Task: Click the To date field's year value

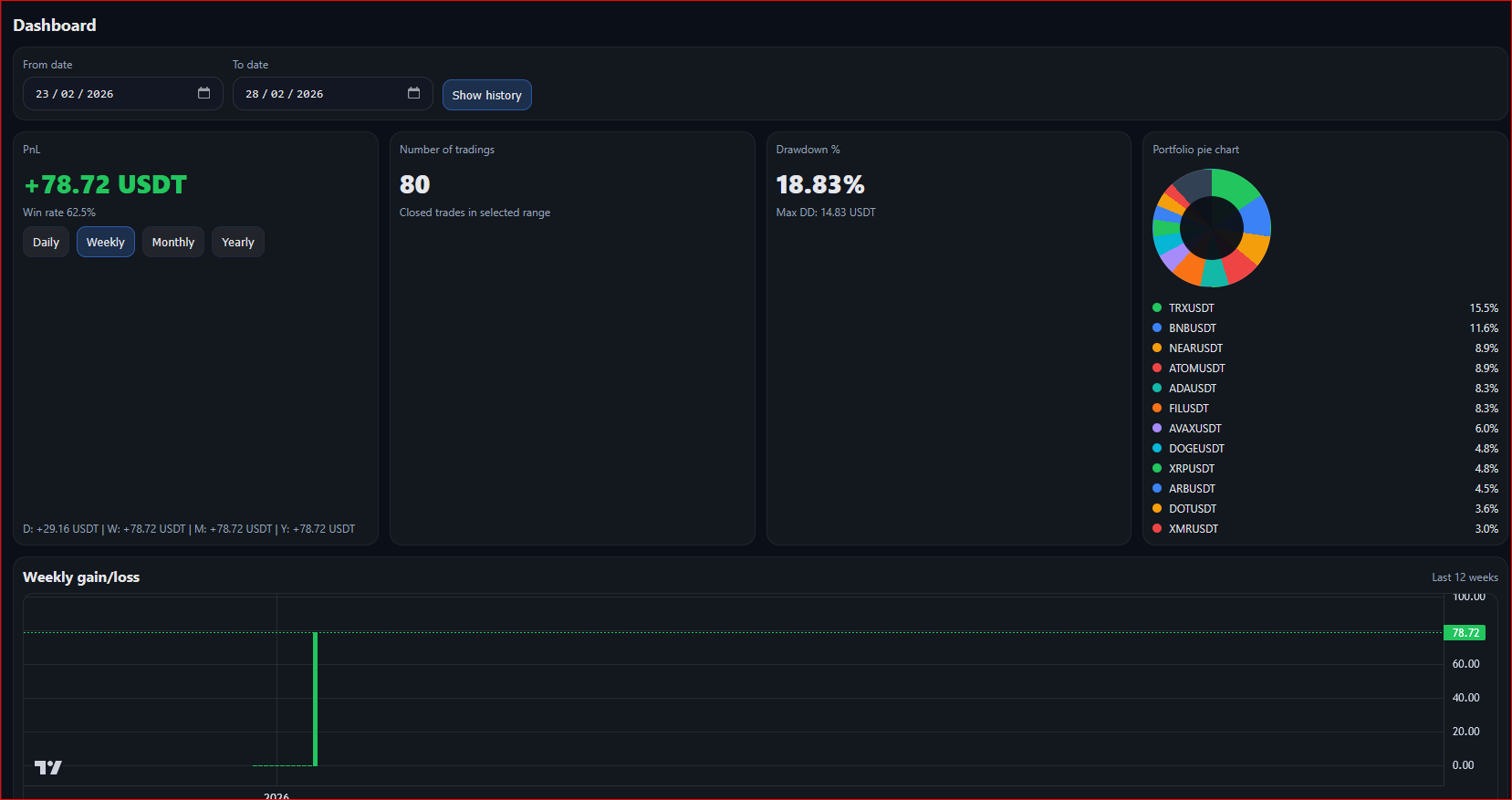Action: pyautogui.click(x=309, y=94)
